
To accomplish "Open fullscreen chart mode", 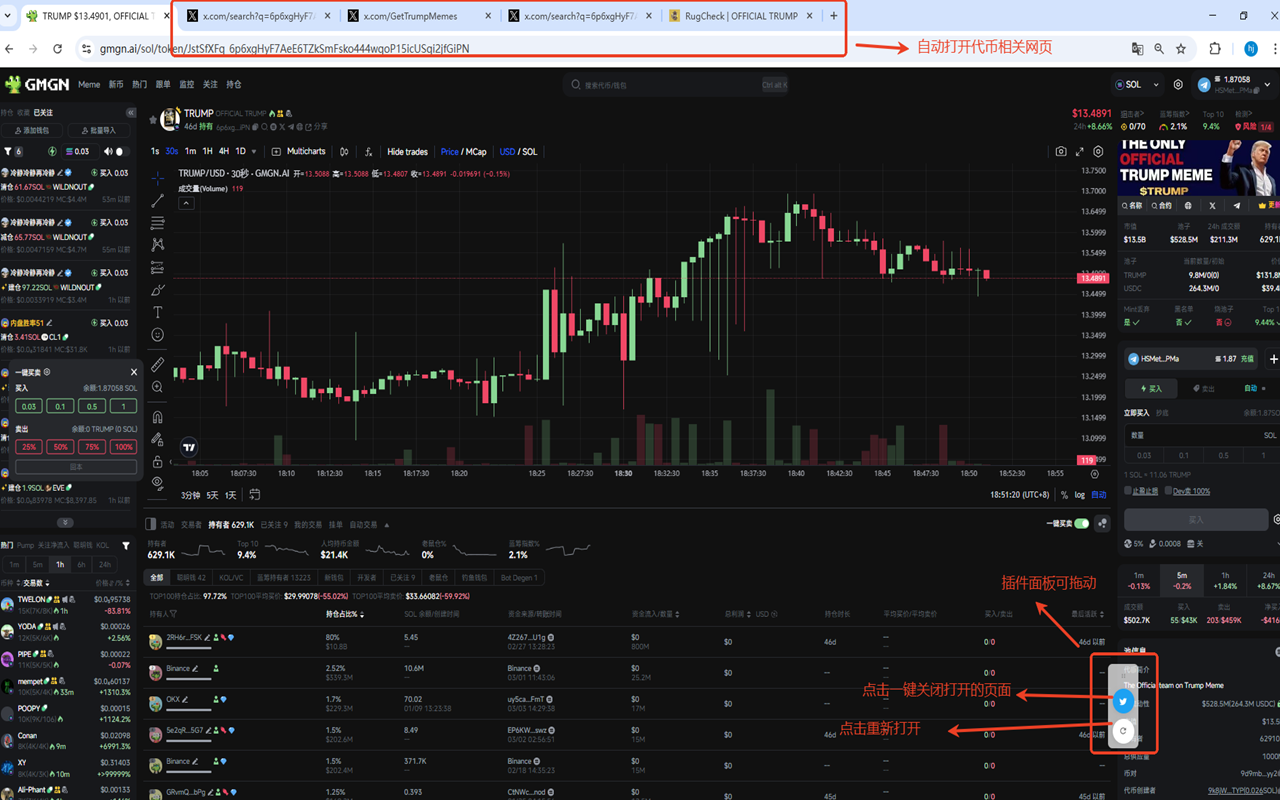I will click(x=1080, y=152).
